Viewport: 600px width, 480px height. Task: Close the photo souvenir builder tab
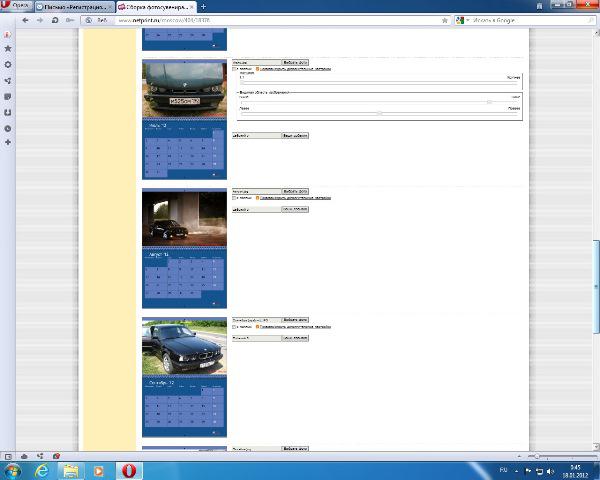coord(192,7)
